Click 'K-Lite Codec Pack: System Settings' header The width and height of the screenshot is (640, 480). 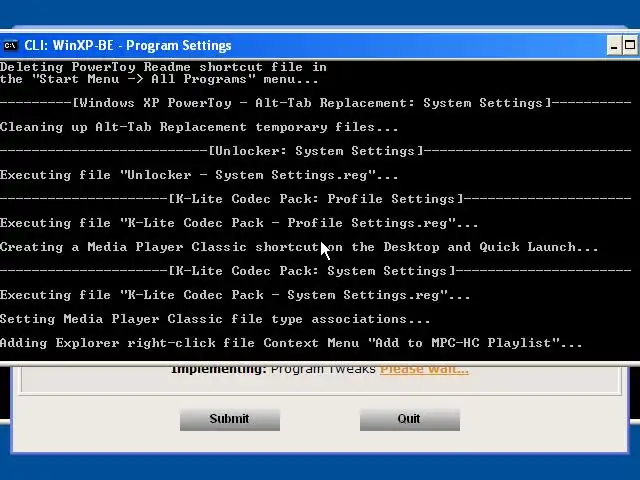point(316,271)
